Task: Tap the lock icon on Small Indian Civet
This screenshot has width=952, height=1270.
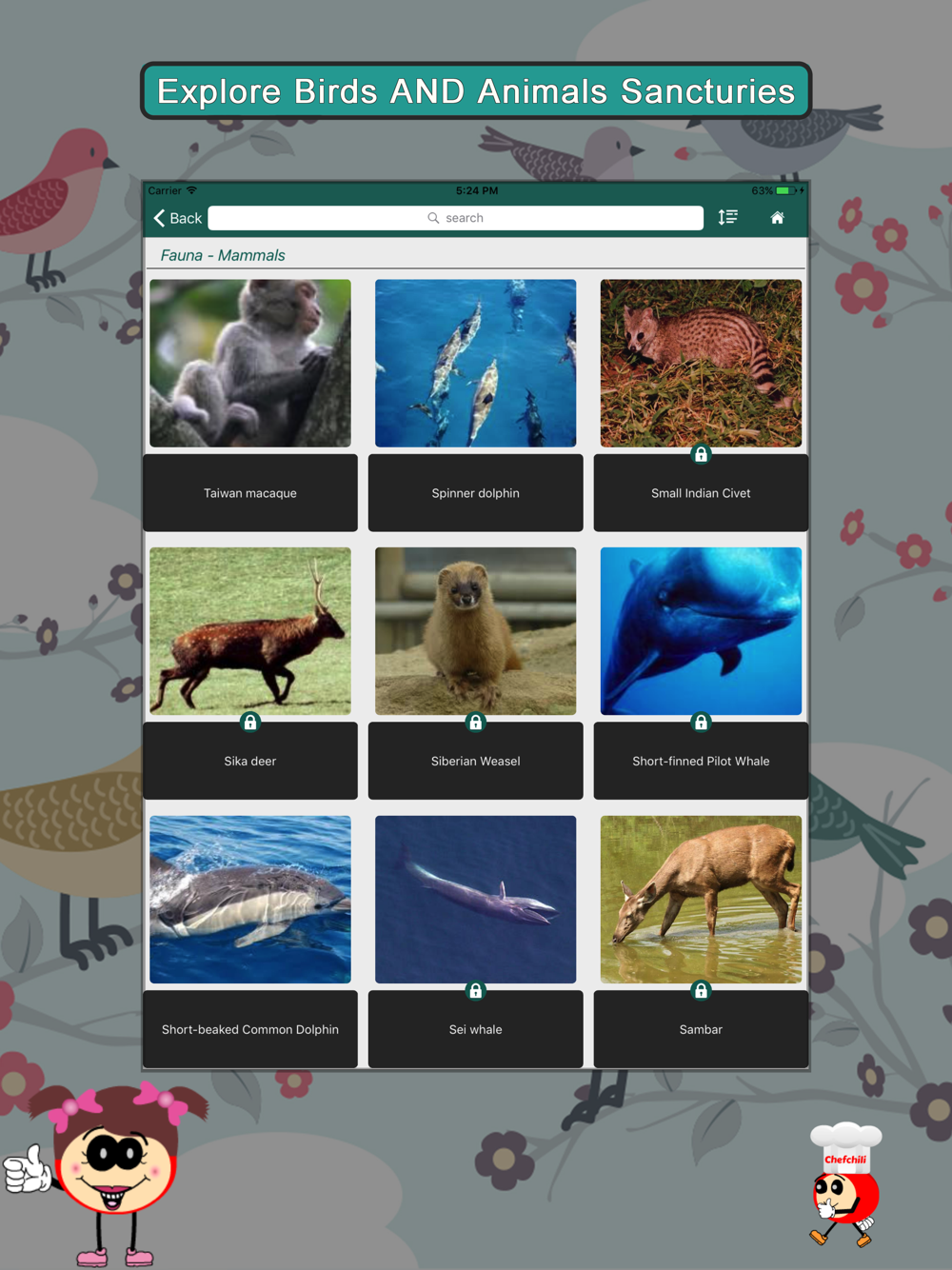Action: pos(701,454)
